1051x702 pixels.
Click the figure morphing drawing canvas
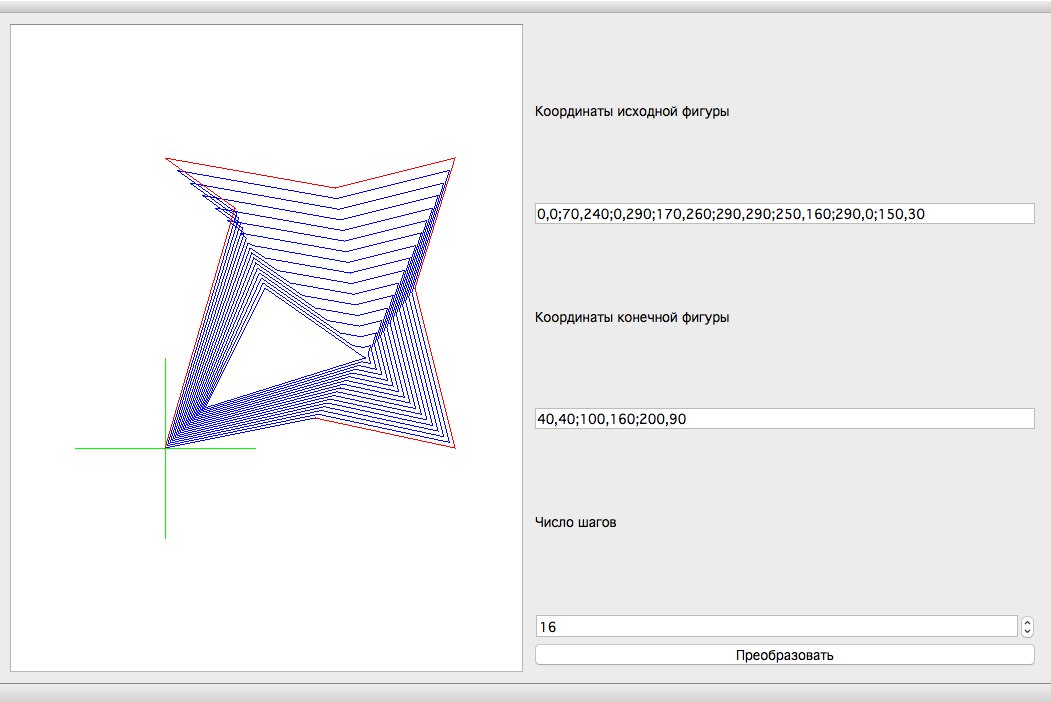pos(267,348)
